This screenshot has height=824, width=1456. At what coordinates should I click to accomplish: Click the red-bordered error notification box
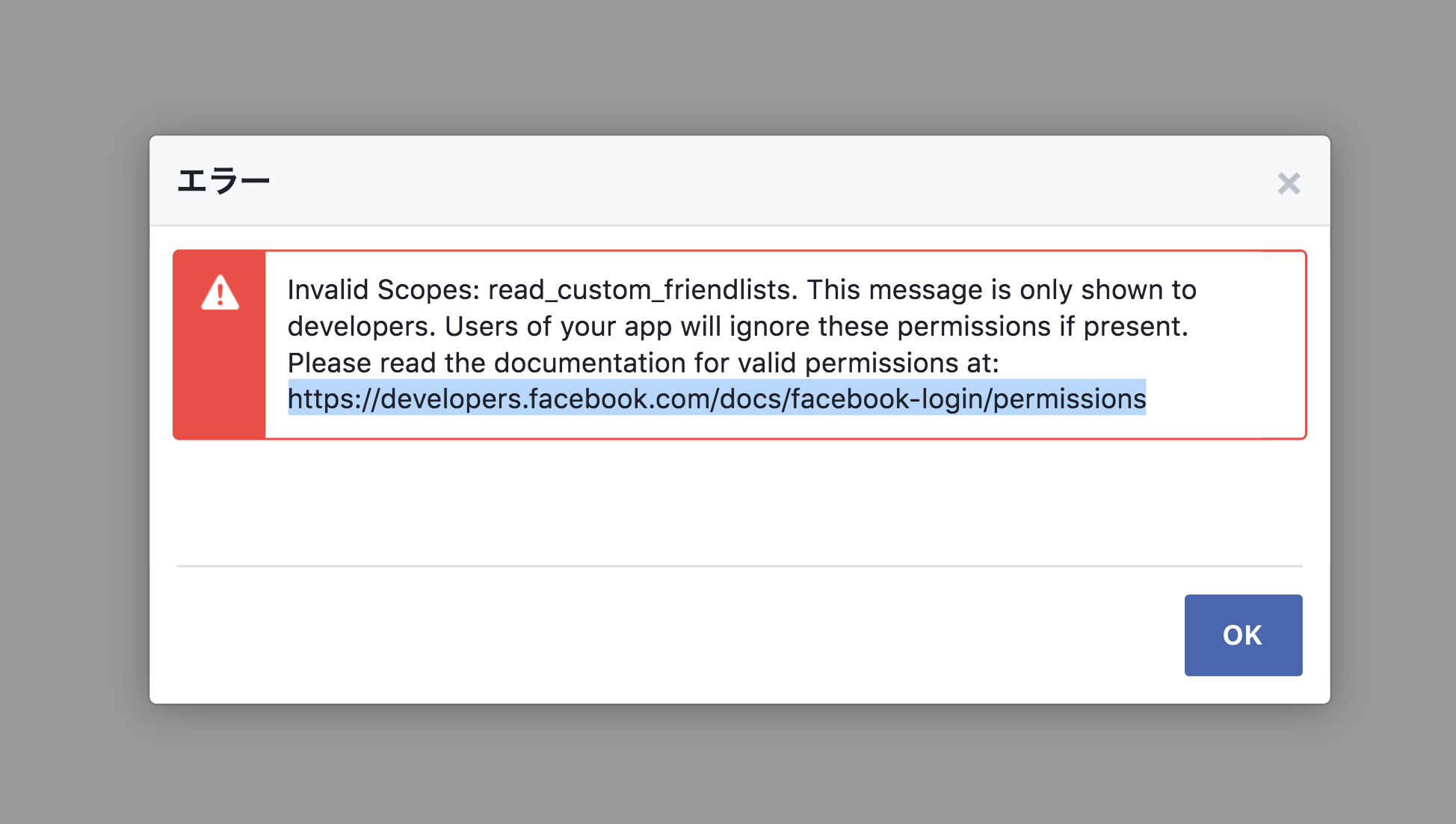click(x=740, y=344)
